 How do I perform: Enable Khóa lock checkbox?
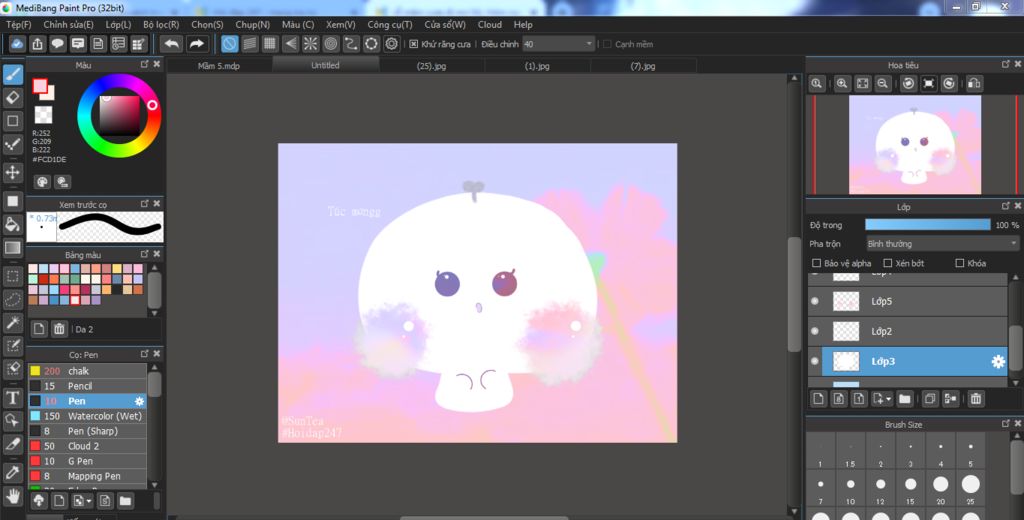point(959,263)
